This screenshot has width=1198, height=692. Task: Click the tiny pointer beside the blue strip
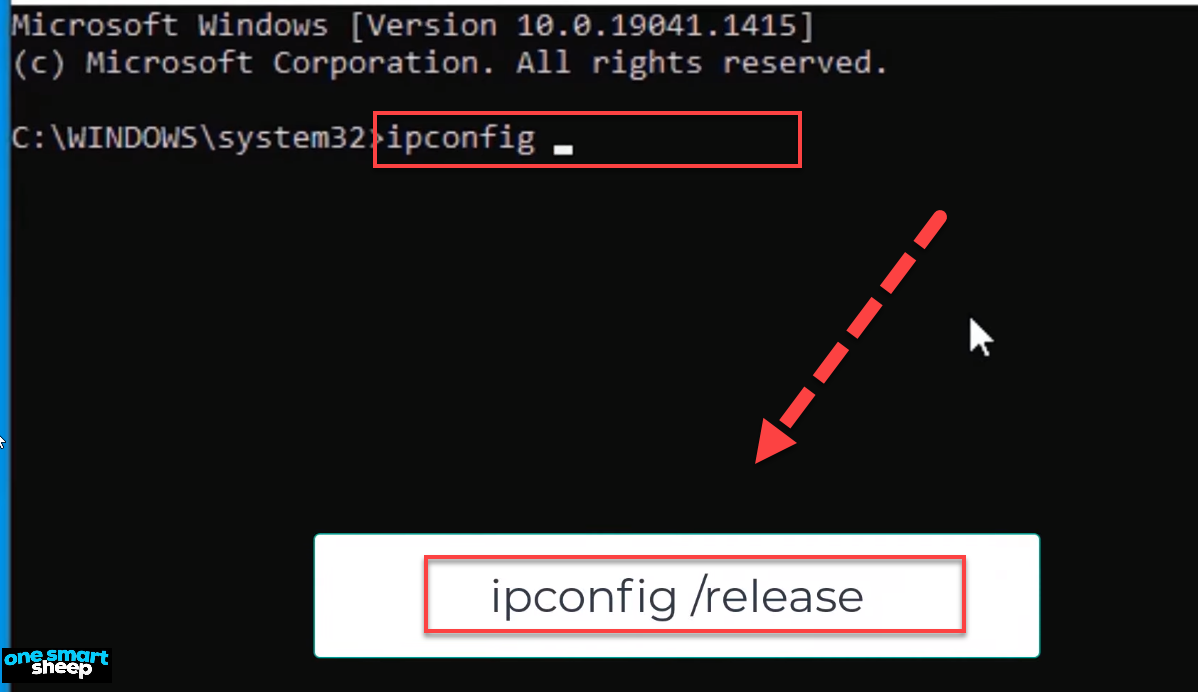coord(2,441)
